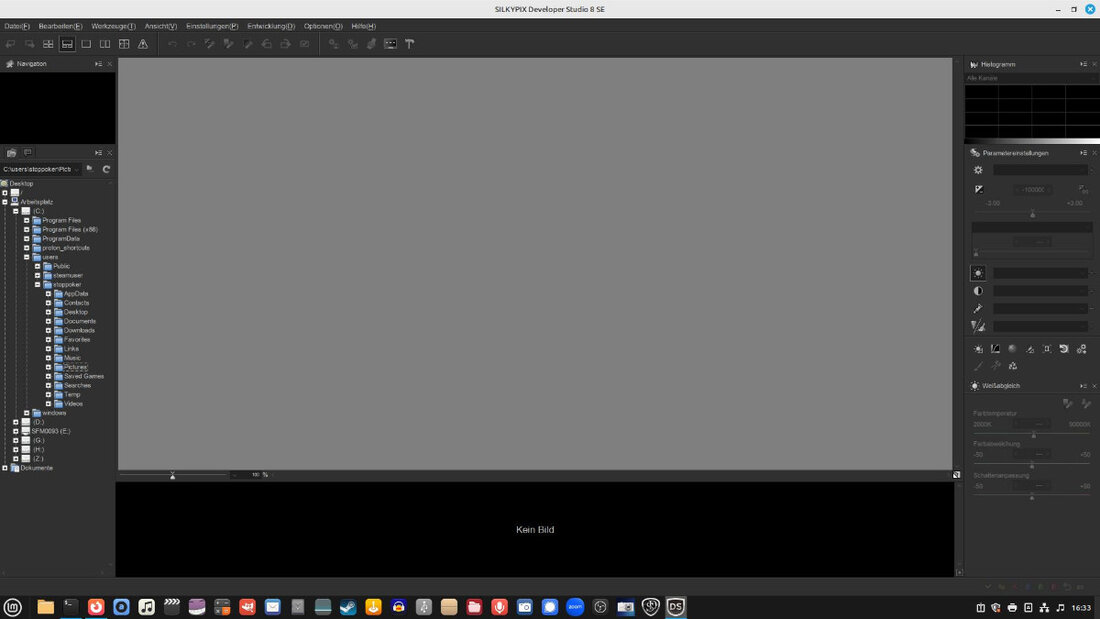Expand the Downloads folder in the tree
Image resolution: width=1100 pixels, height=619 pixels.
pos(48,330)
